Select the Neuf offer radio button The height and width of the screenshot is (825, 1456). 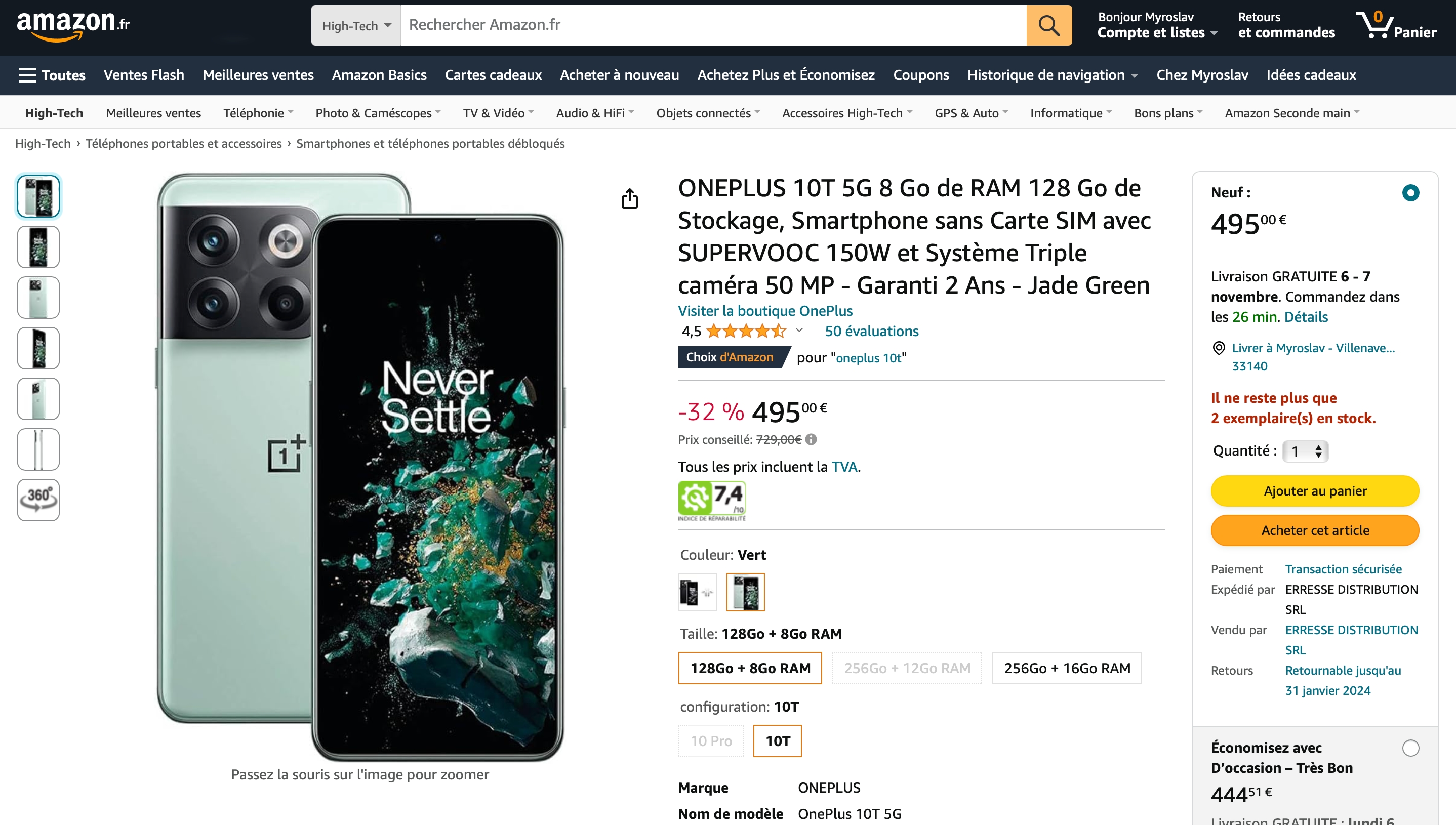(1410, 193)
